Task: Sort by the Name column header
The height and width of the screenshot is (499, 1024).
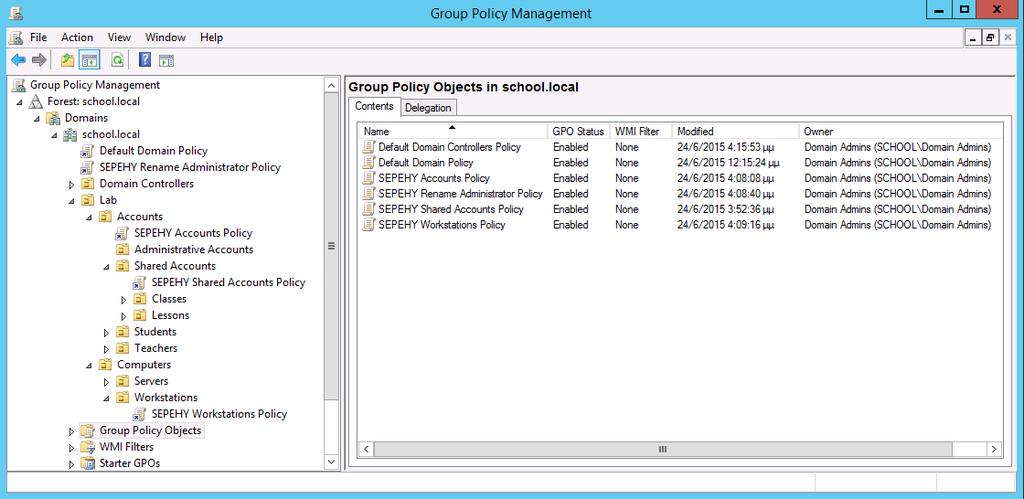Action: coord(455,131)
